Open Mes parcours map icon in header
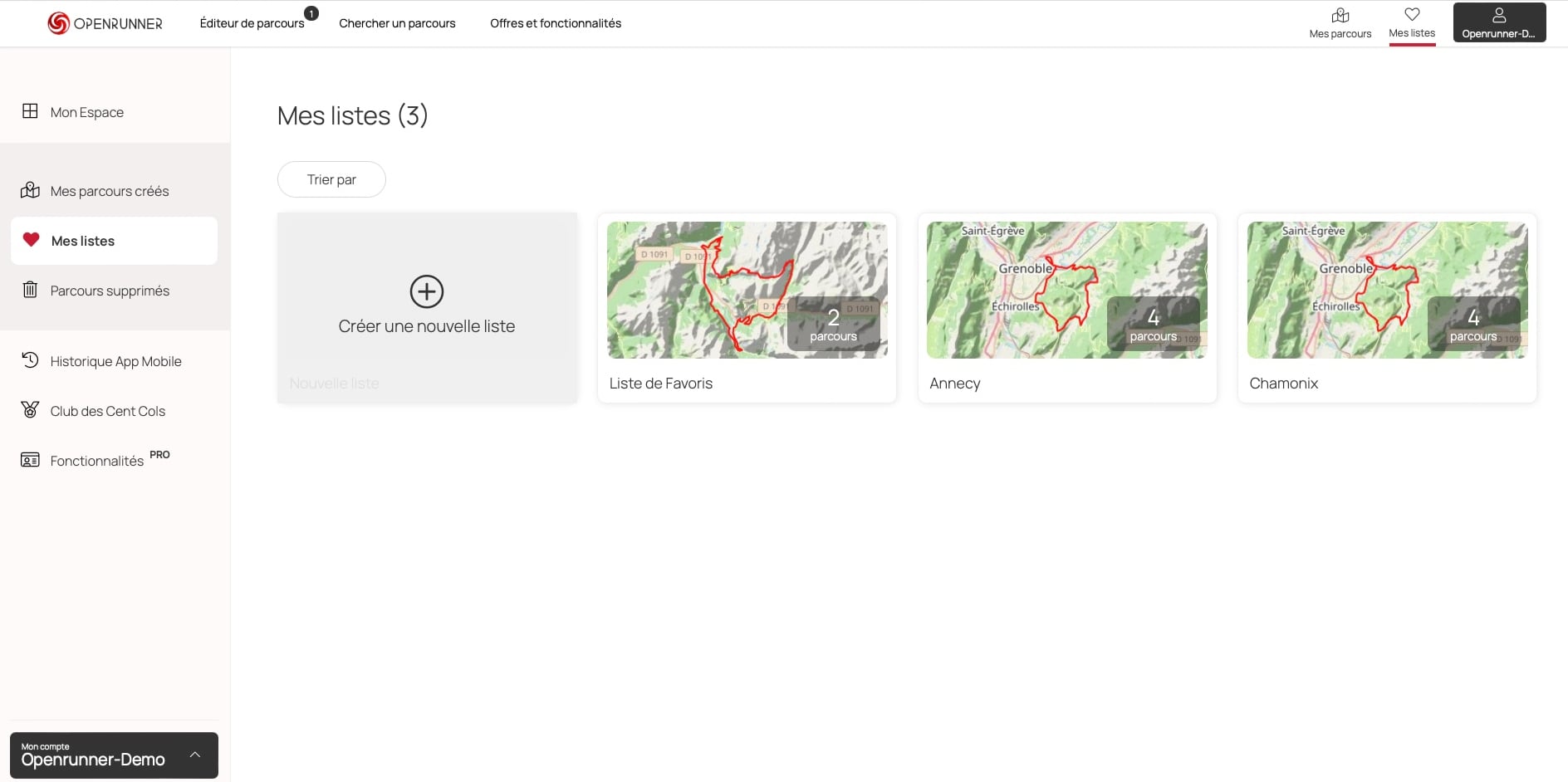 [x=1340, y=16]
